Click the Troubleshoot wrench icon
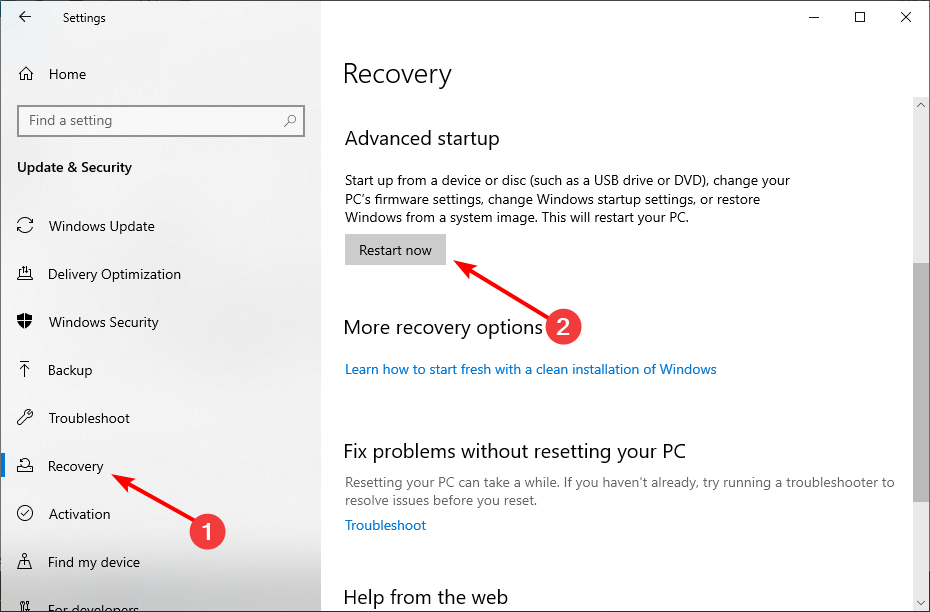 [x=26, y=418]
